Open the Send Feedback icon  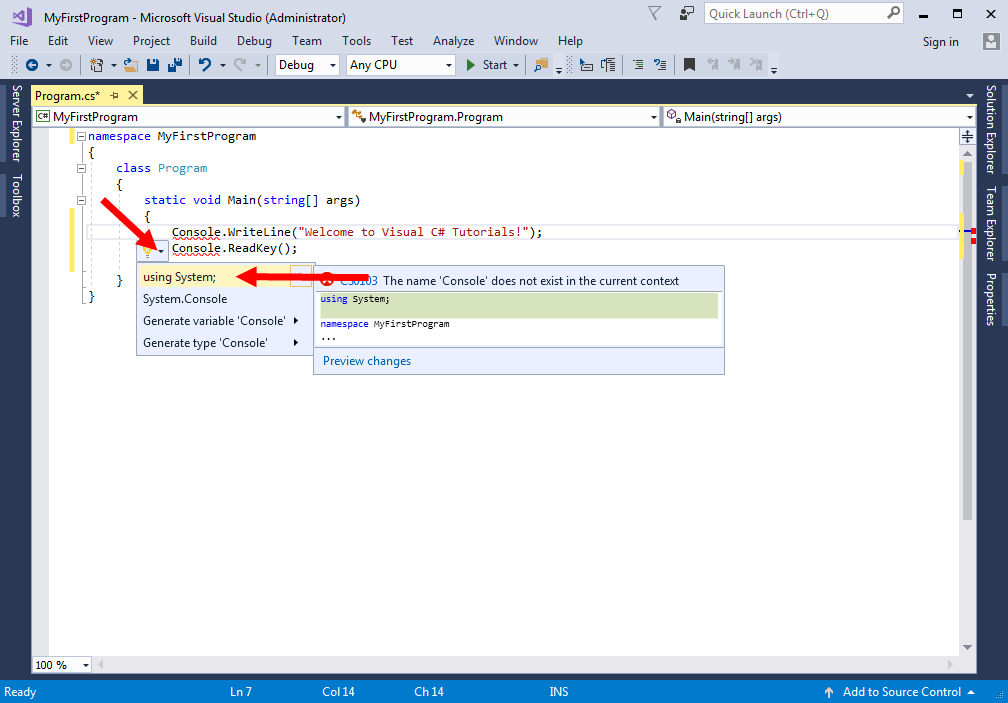pyautogui.click(x=687, y=13)
